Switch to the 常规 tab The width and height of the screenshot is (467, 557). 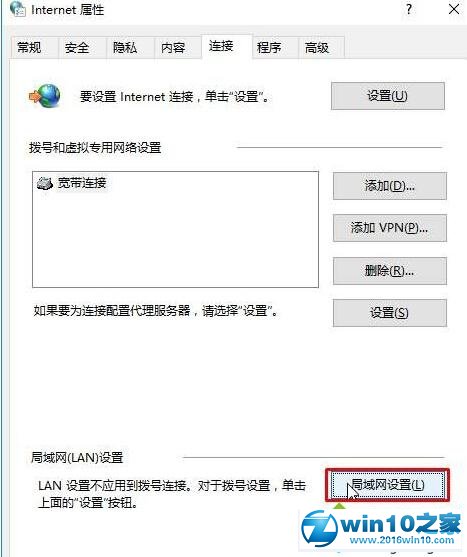[29, 47]
